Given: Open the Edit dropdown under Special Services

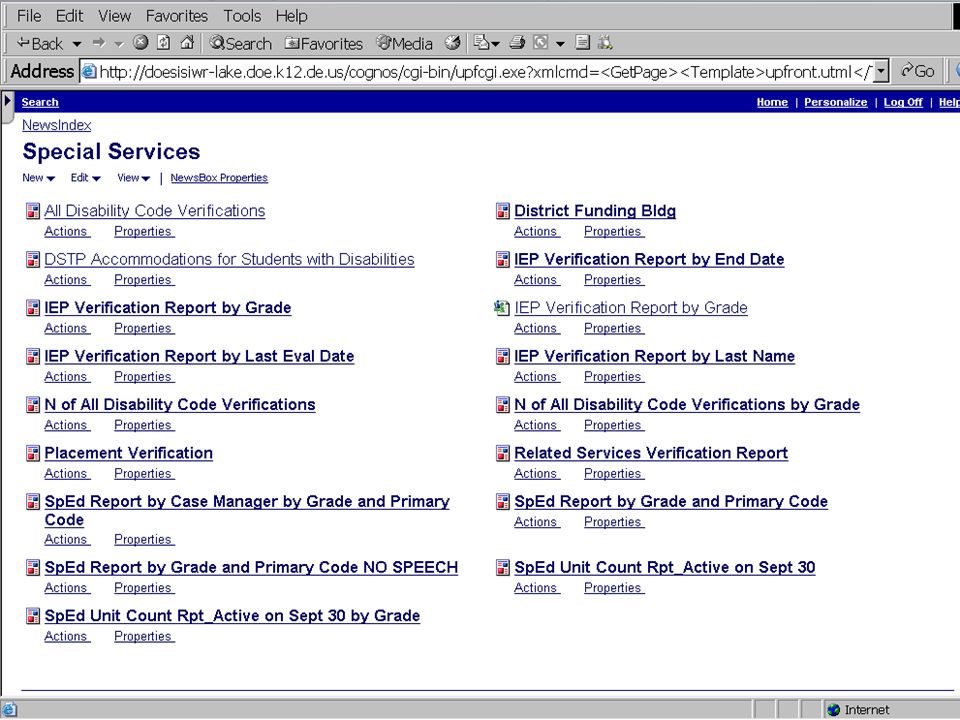Looking at the screenshot, I should [x=85, y=178].
